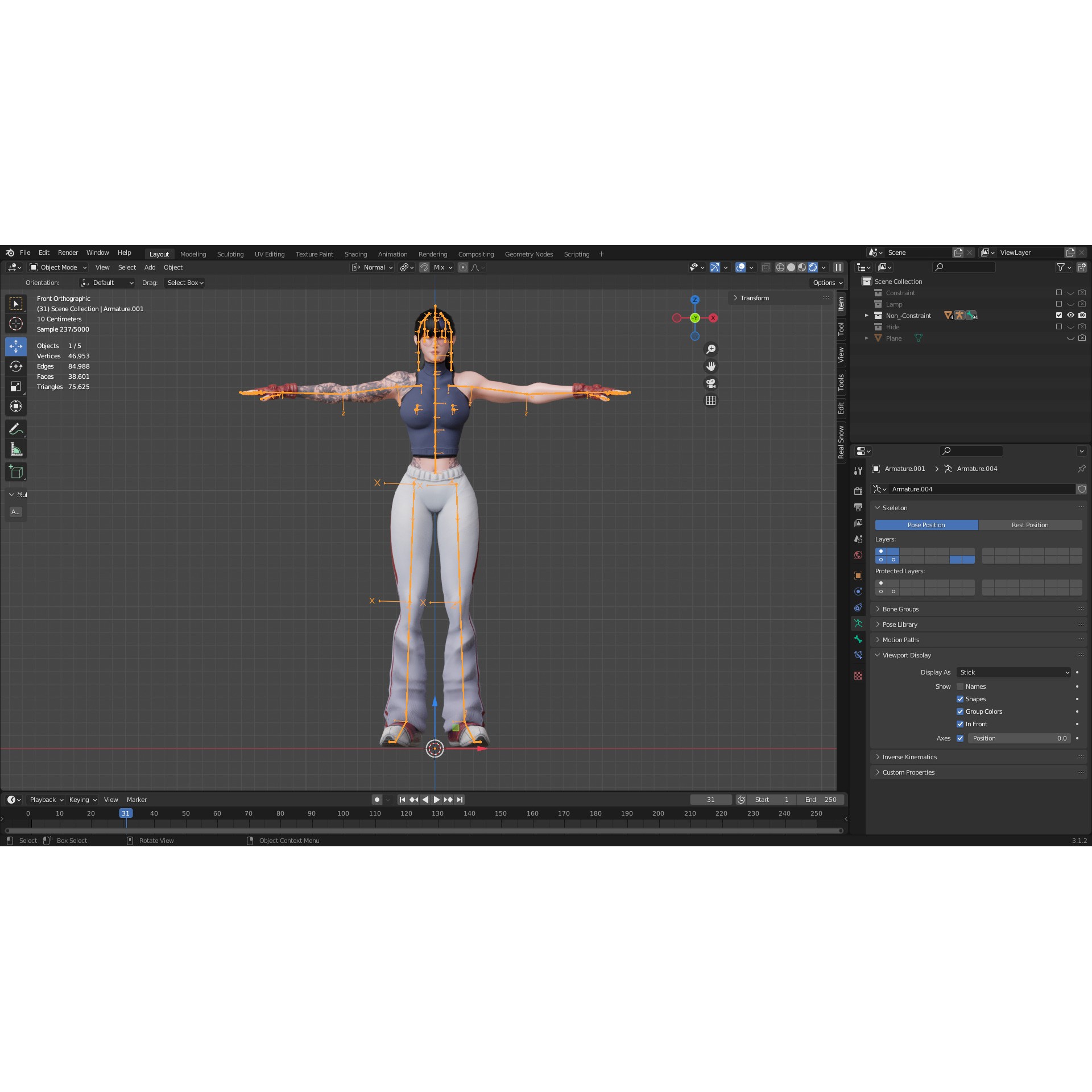Viewport: 1092px width, 1092px height.
Task: Switch to the Sculpting workspace tab
Action: tap(230, 254)
